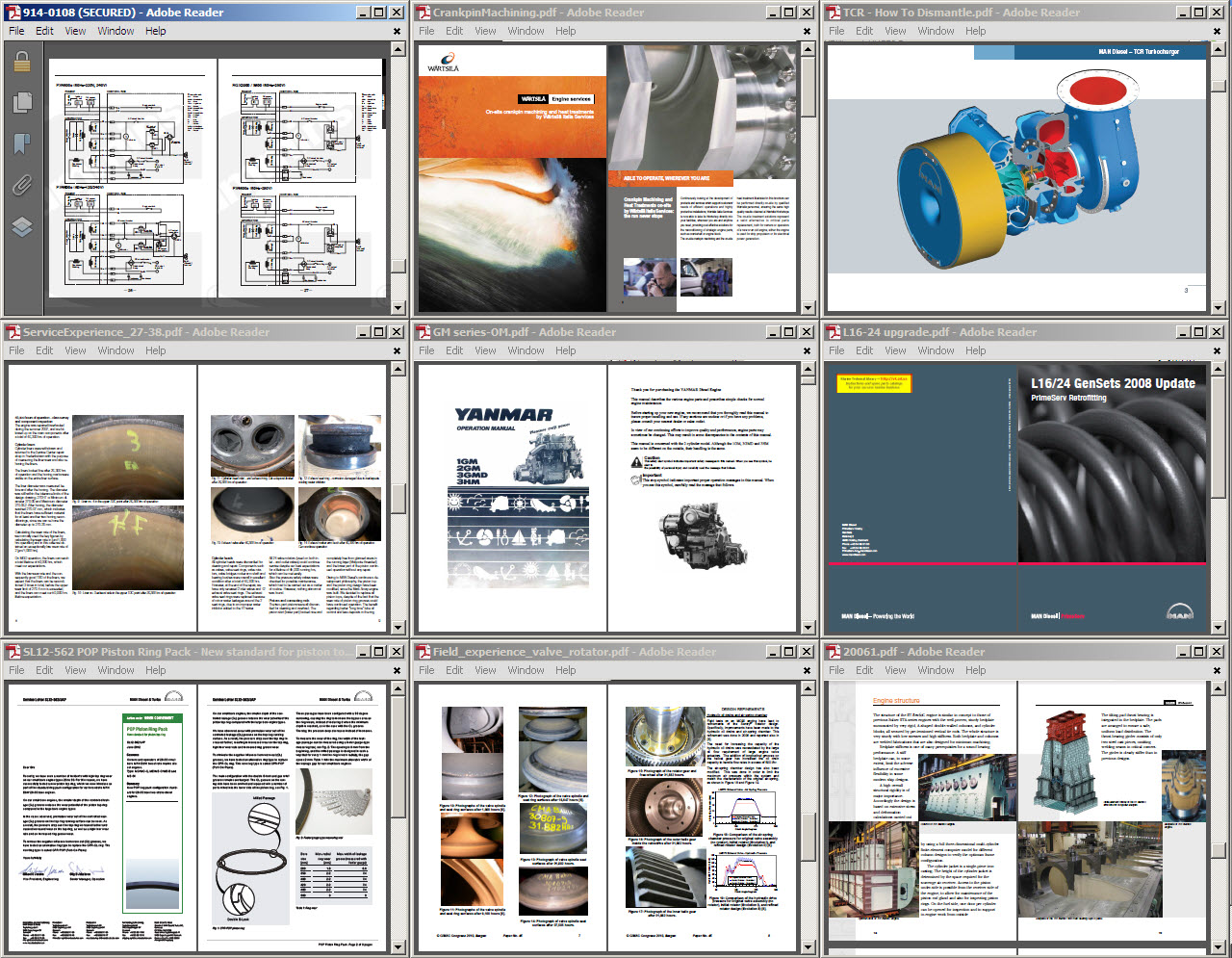Screen dimensions: 1232x958
Task: Open the Attachments paperclip panel
Action: point(21,185)
